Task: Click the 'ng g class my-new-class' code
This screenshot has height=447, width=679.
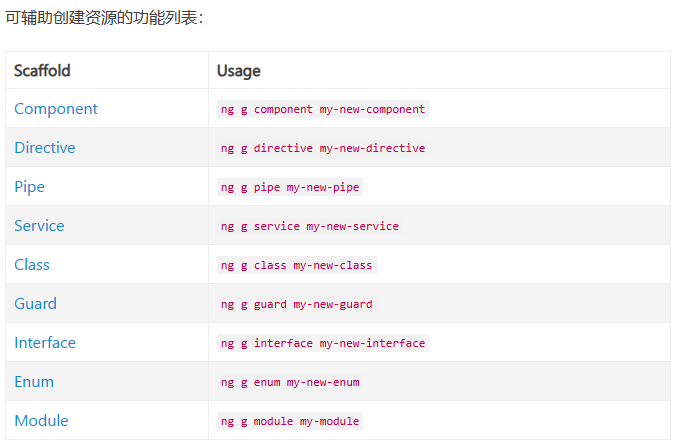Action: coord(296,265)
